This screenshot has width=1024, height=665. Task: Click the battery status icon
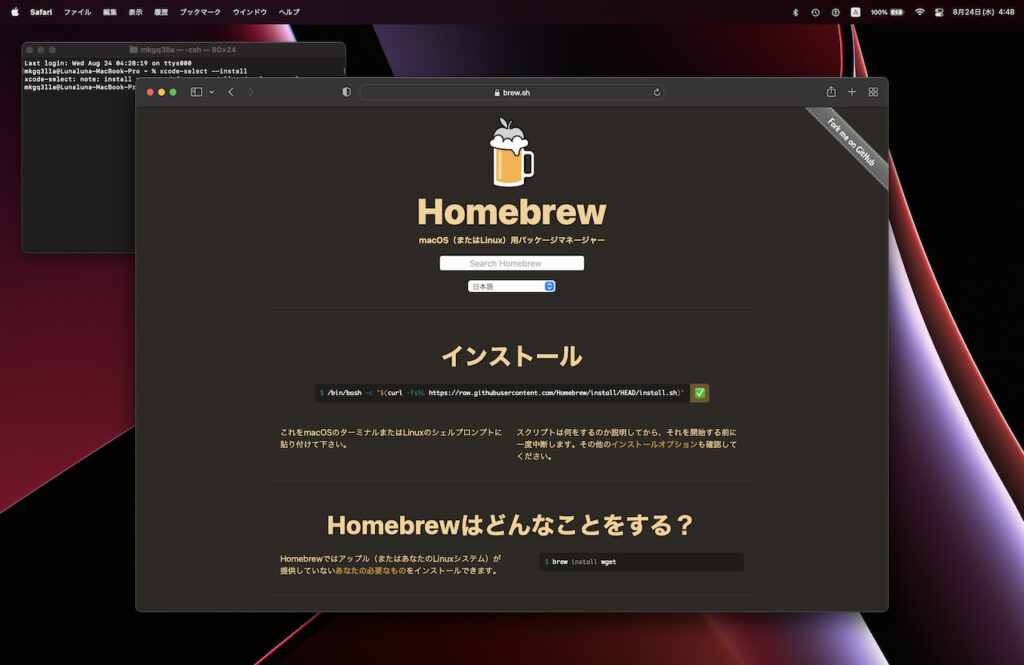pyautogui.click(x=888, y=12)
